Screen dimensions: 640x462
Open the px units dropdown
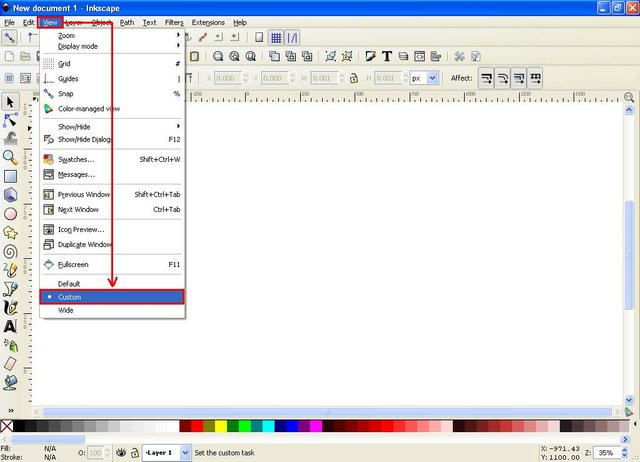433,78
